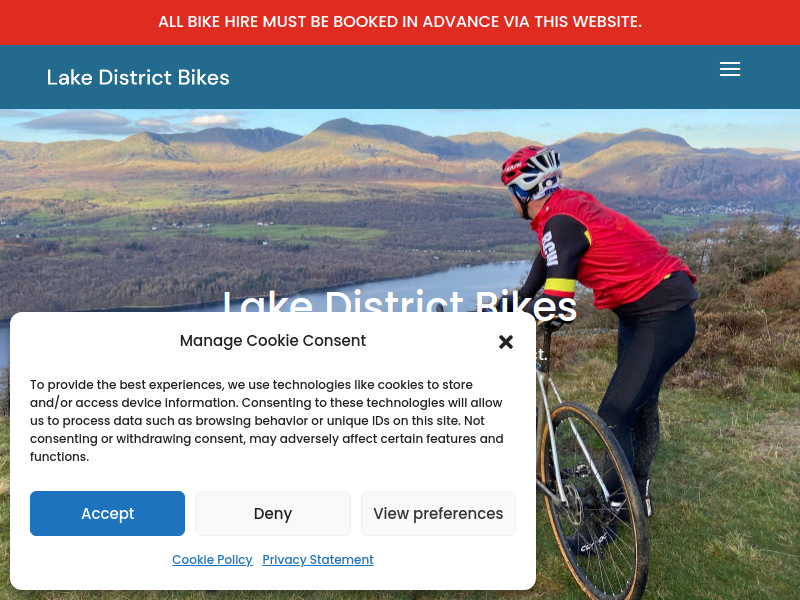800x600 pixels.
Task: Click the clouds in the sky of hero photo
Action: [133, 122]
